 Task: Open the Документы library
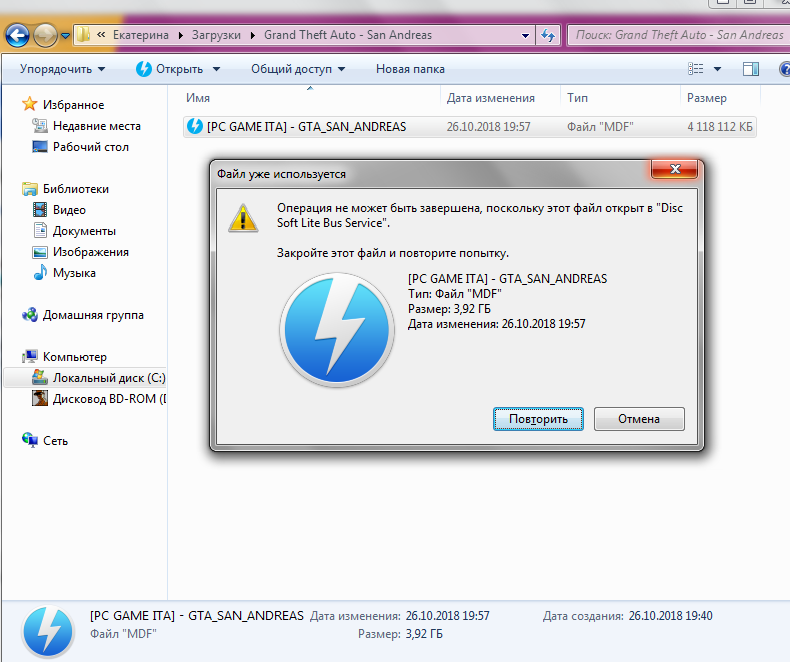84,231
